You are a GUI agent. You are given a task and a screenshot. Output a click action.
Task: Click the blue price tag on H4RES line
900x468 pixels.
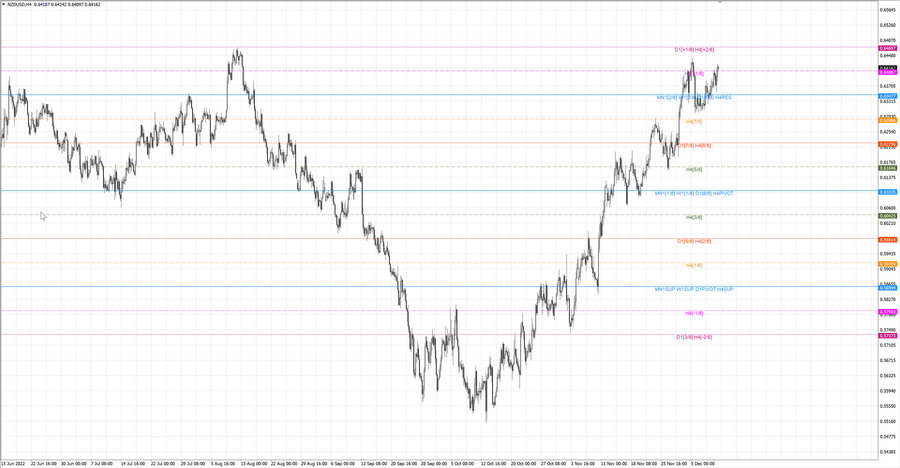pyautogui.click(x=887, y=96)
